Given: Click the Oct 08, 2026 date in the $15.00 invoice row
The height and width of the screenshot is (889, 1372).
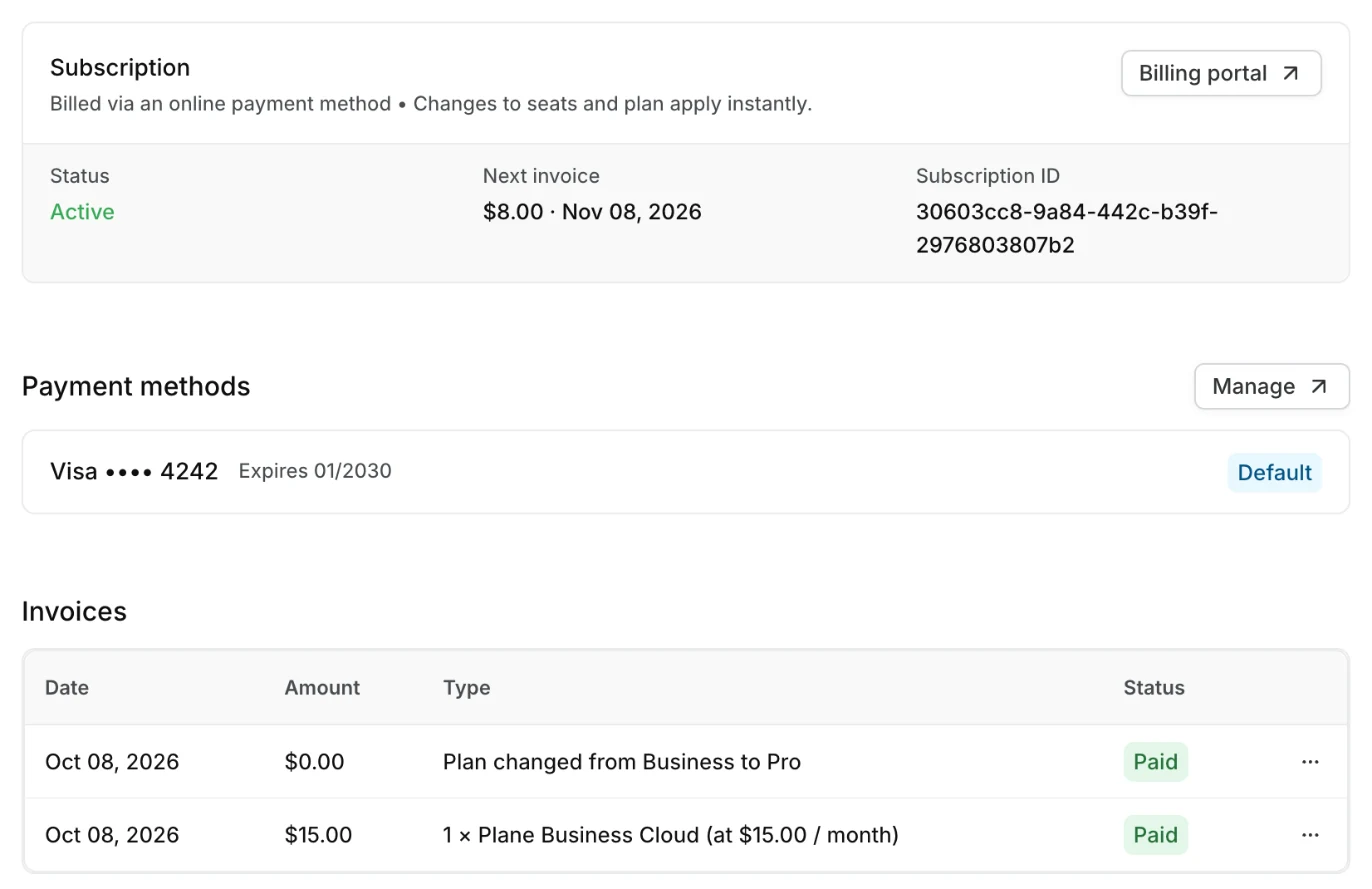Looking at the screenshot, I should pyautogui.click(x=112, y=835).
